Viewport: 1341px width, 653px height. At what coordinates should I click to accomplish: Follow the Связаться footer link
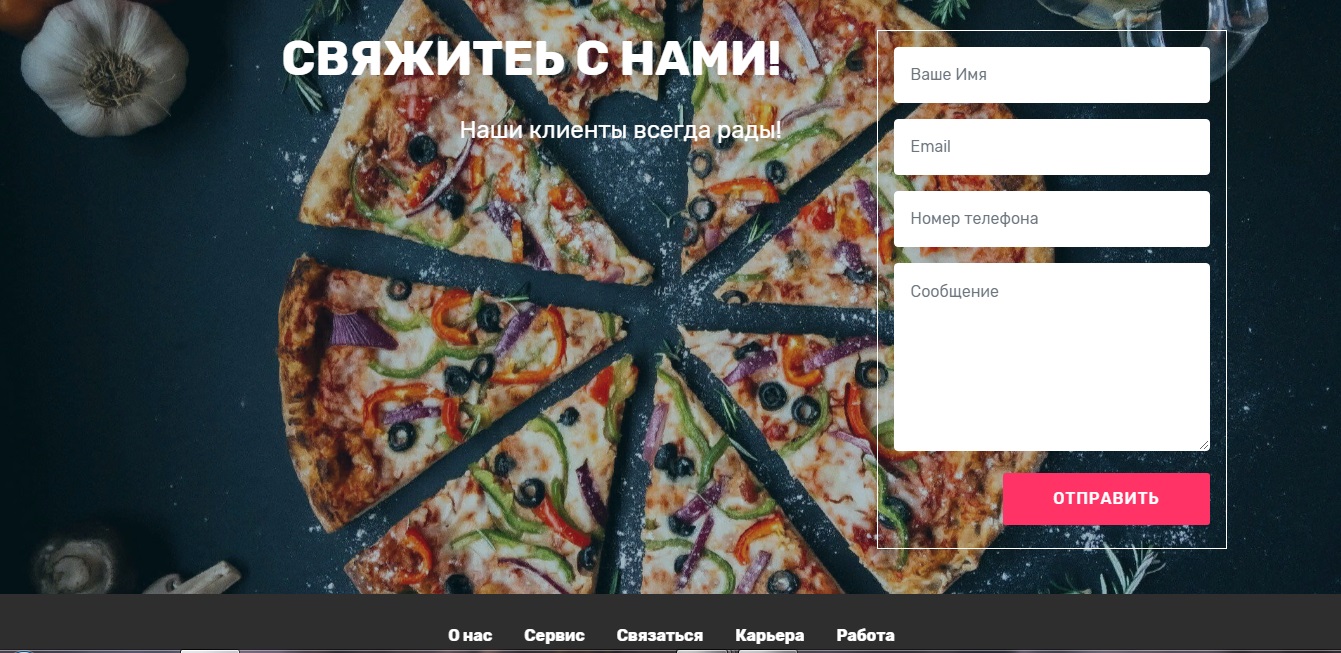[660, 635]
